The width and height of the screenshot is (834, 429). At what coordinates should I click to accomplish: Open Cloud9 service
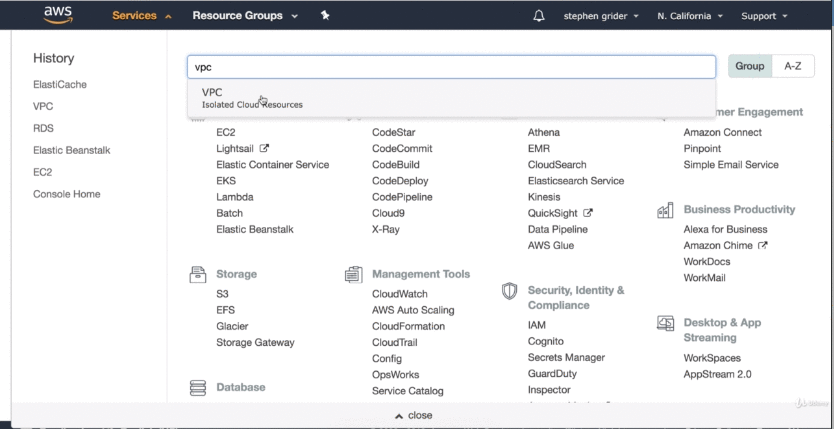click(x=388, y=213)
